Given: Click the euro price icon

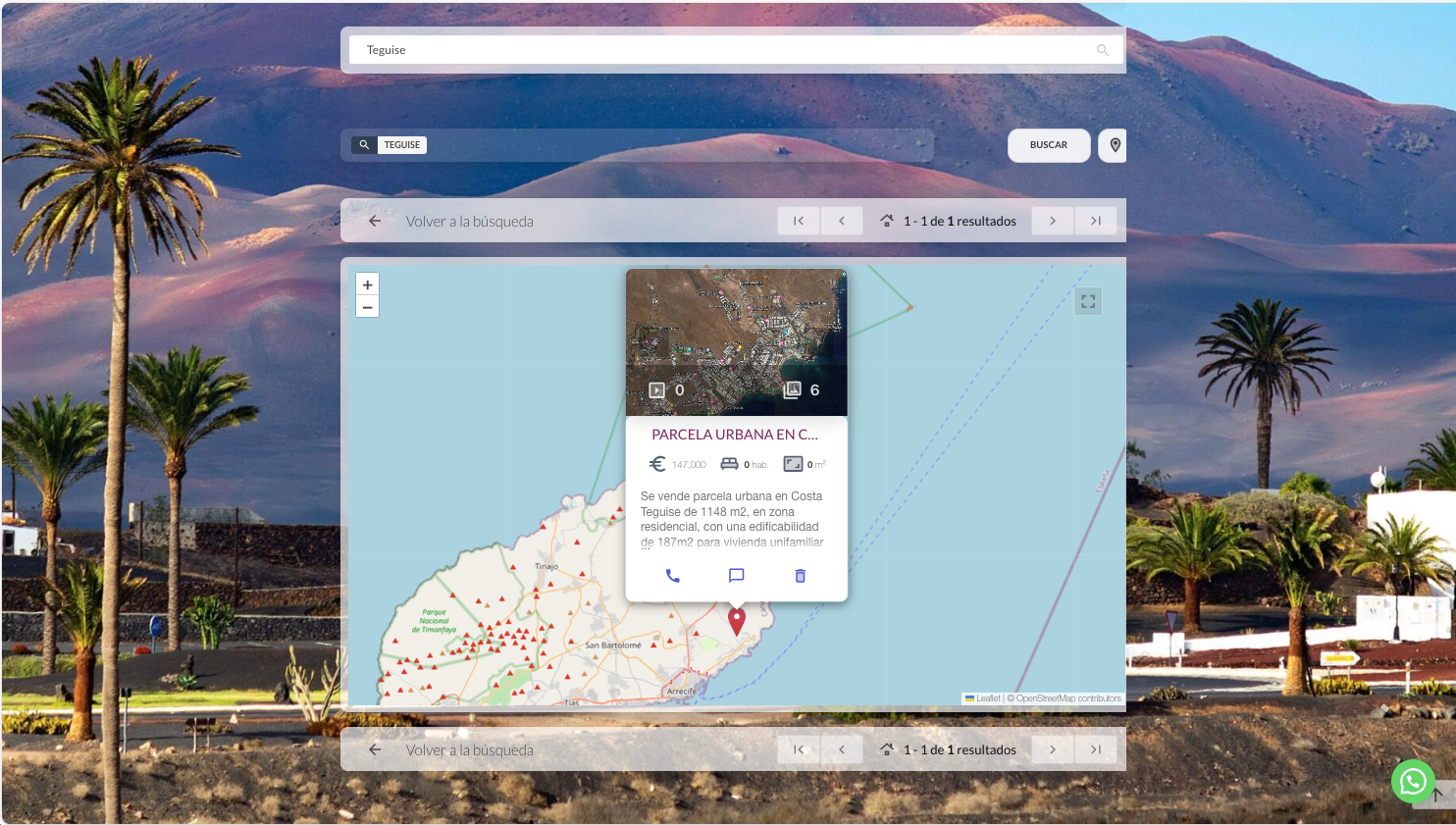Looking at the screenshot, I should (657, 464).
